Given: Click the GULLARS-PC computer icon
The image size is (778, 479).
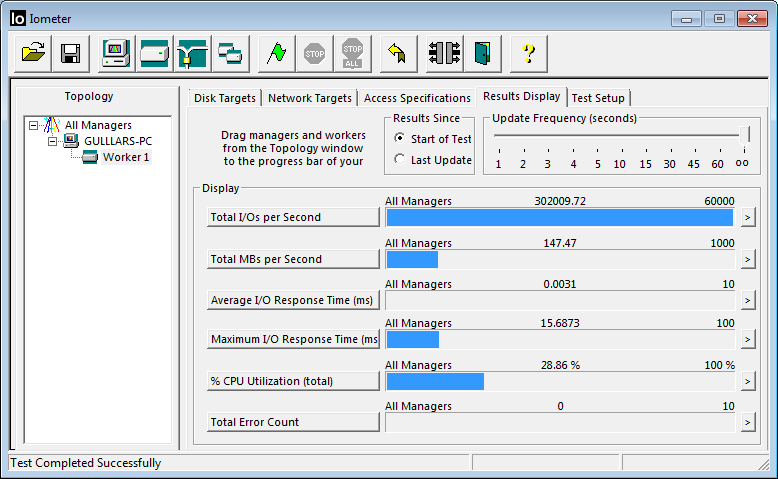Looking at the screenshot, I should [x=71, y=141].
